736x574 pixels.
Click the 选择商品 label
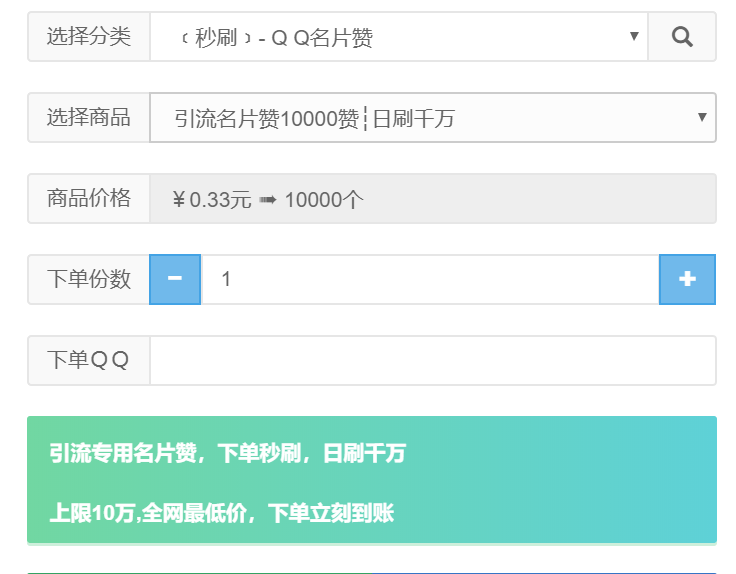89,118
